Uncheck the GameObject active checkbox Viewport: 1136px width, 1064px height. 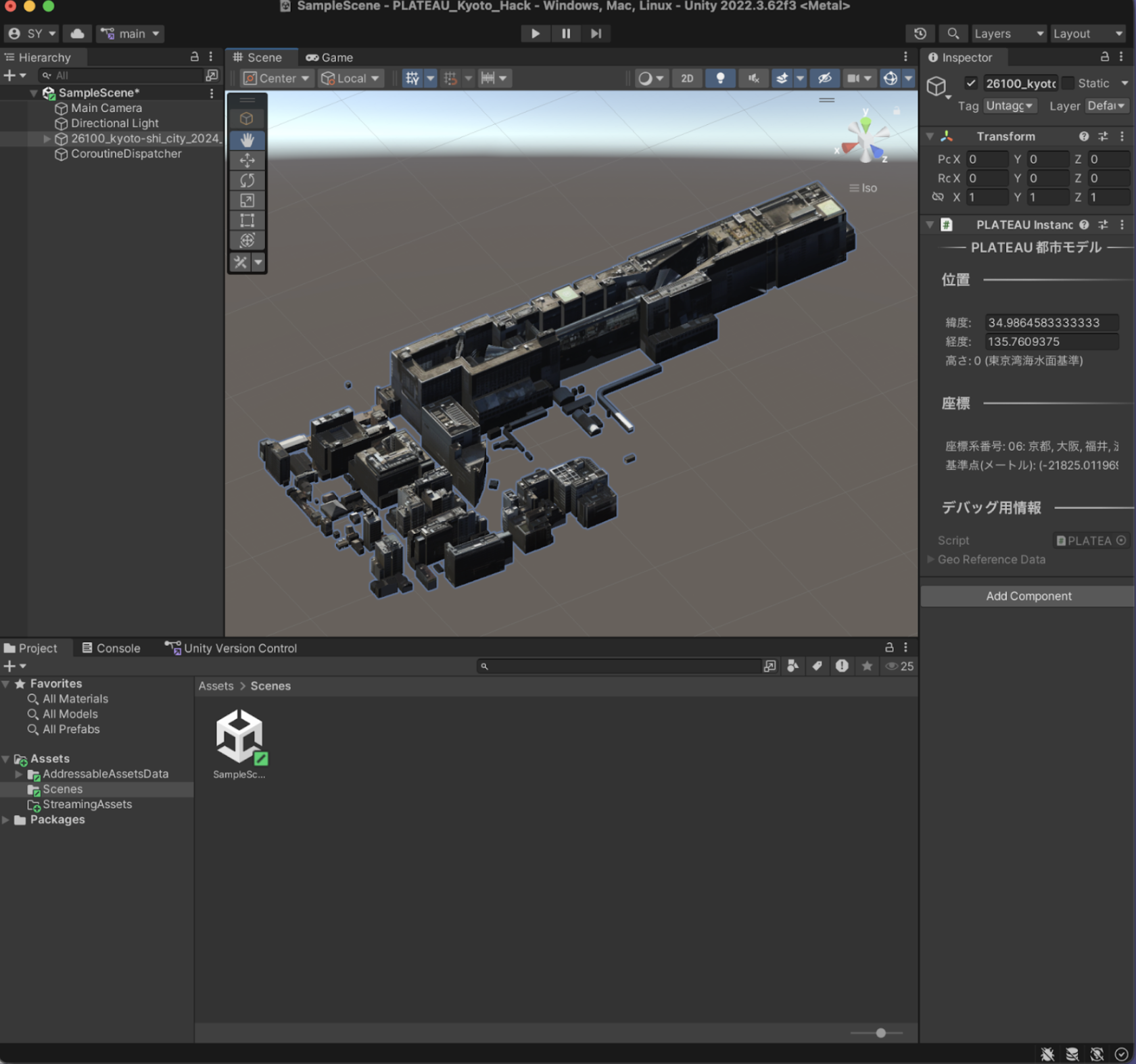pyautogui.click(x=971, y=83)
